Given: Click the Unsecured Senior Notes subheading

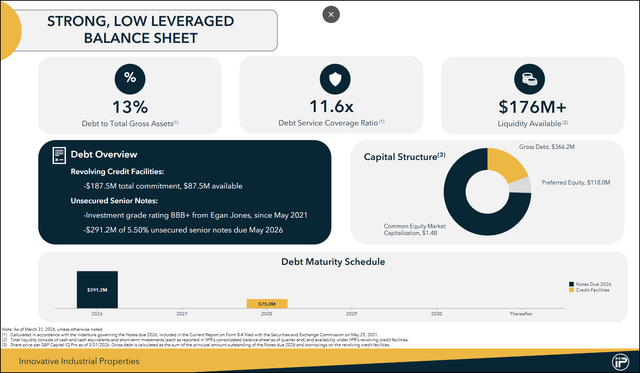Looking at the screenshot, I should pos(114,201).
